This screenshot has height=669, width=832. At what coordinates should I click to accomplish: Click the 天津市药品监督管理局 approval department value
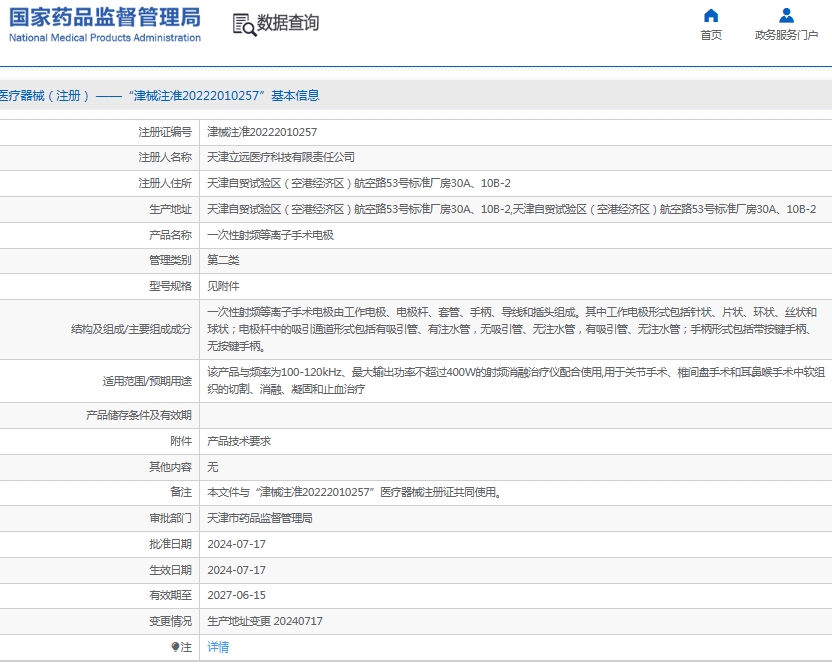click(260, 518)
